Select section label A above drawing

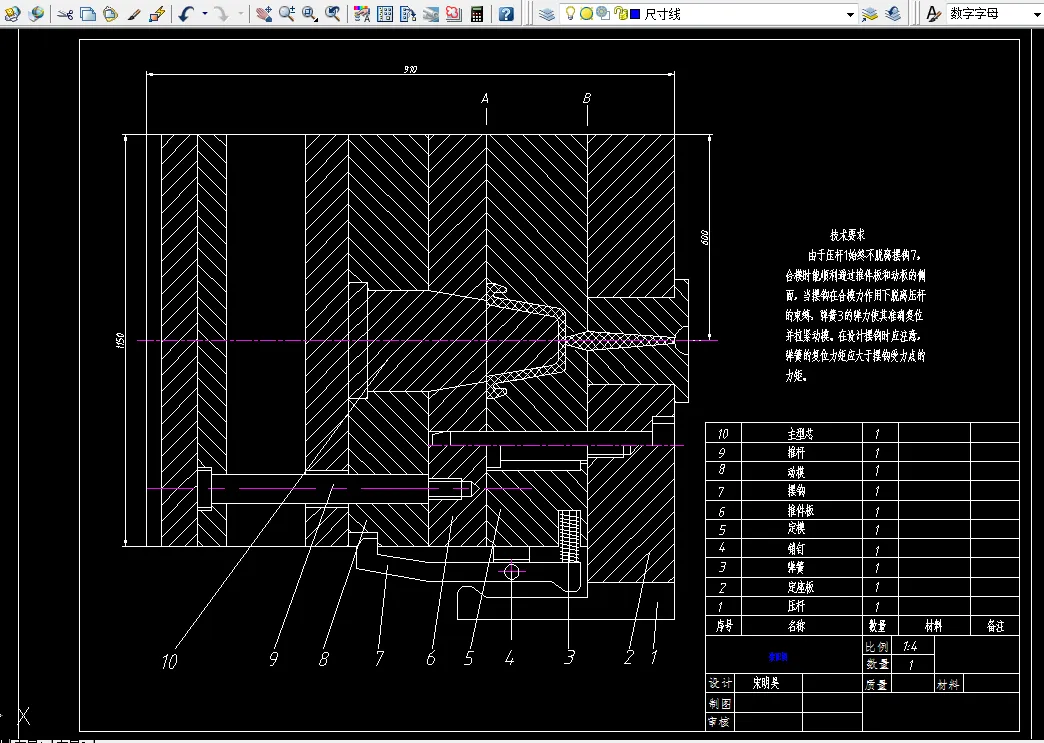(x=485, y=99)
